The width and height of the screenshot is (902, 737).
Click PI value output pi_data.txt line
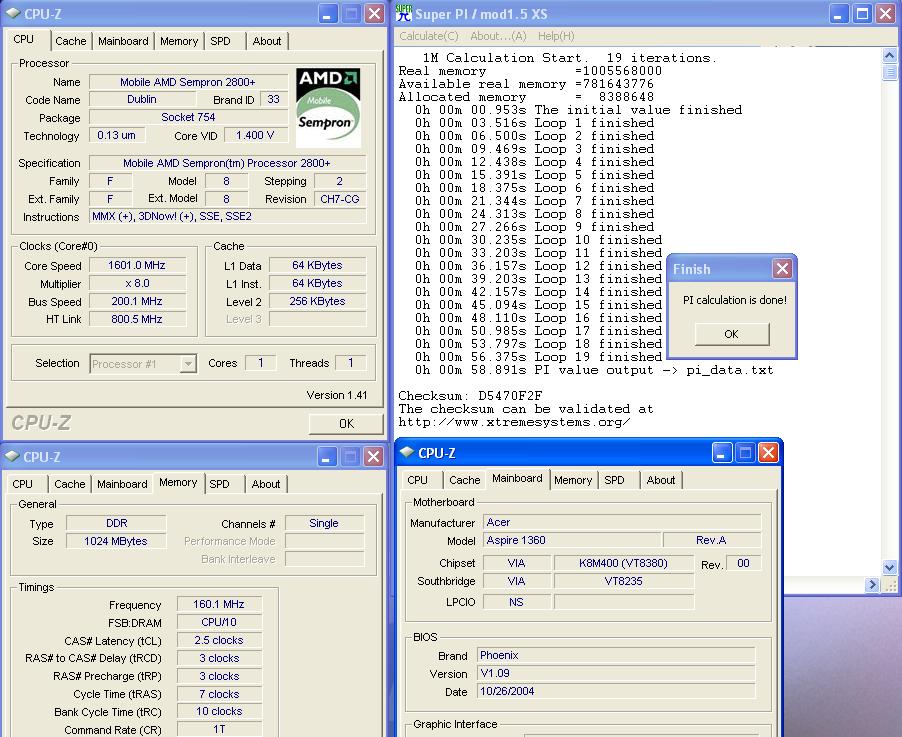point(594,371)
